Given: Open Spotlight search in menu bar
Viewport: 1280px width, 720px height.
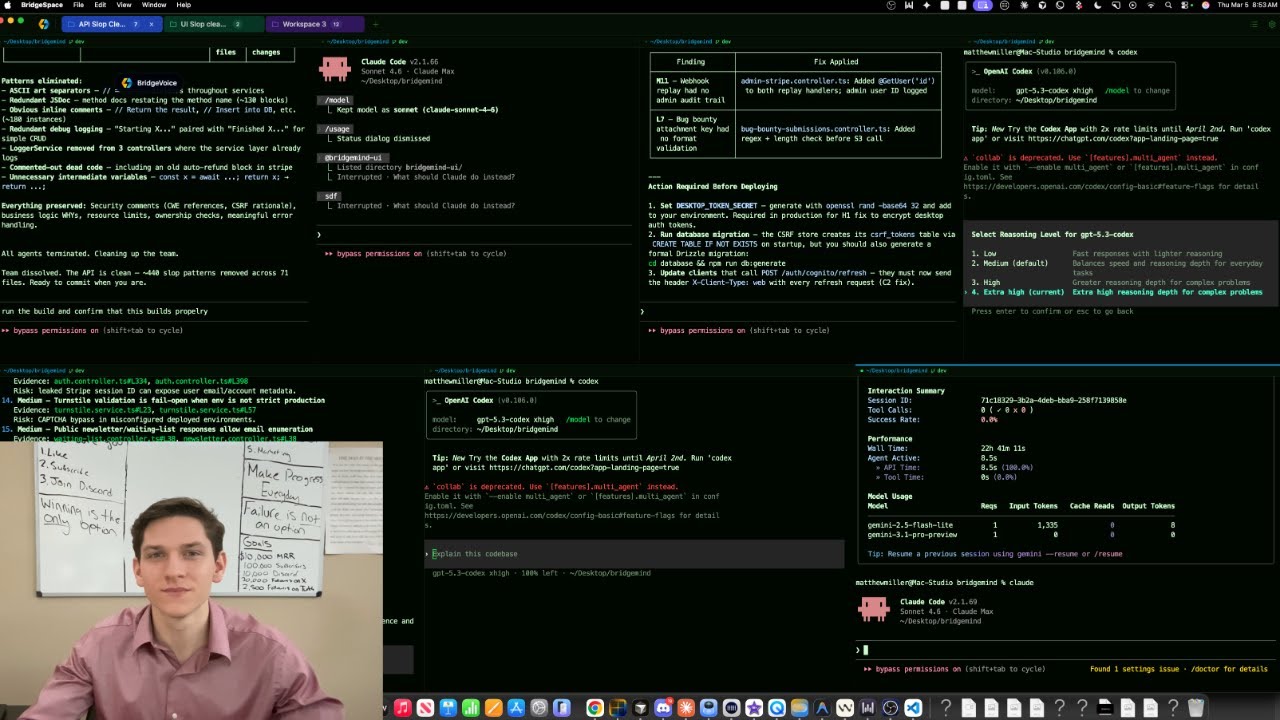Looking at the screenshot, I should tap(1168, 5).
